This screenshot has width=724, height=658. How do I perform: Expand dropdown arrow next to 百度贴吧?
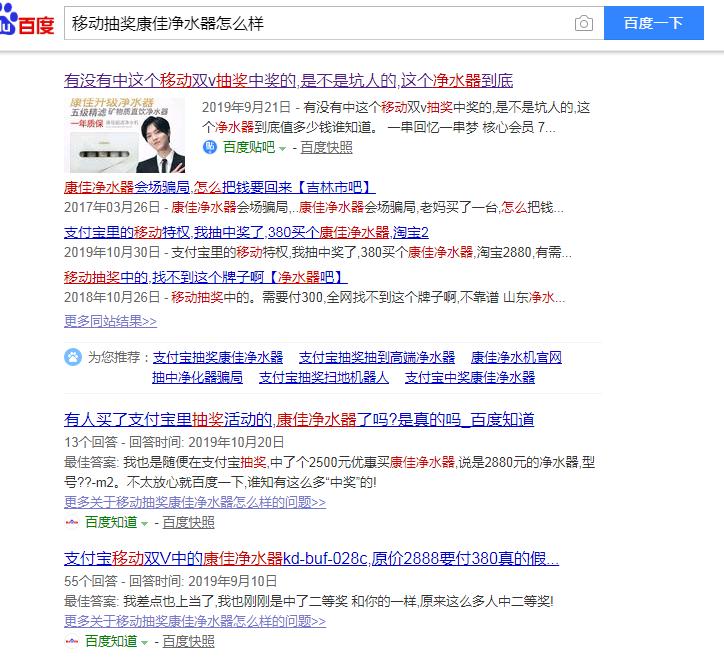[x=282, y=149]
